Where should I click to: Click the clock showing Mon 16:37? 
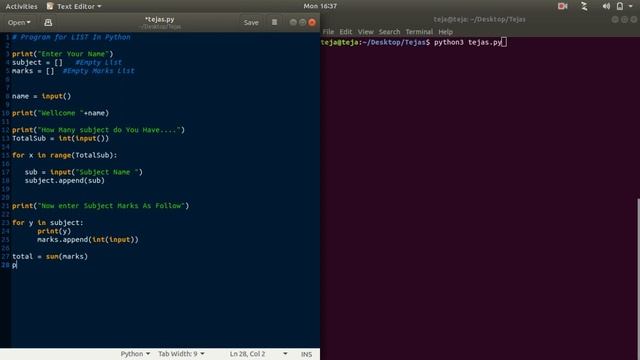pos(320,6)
